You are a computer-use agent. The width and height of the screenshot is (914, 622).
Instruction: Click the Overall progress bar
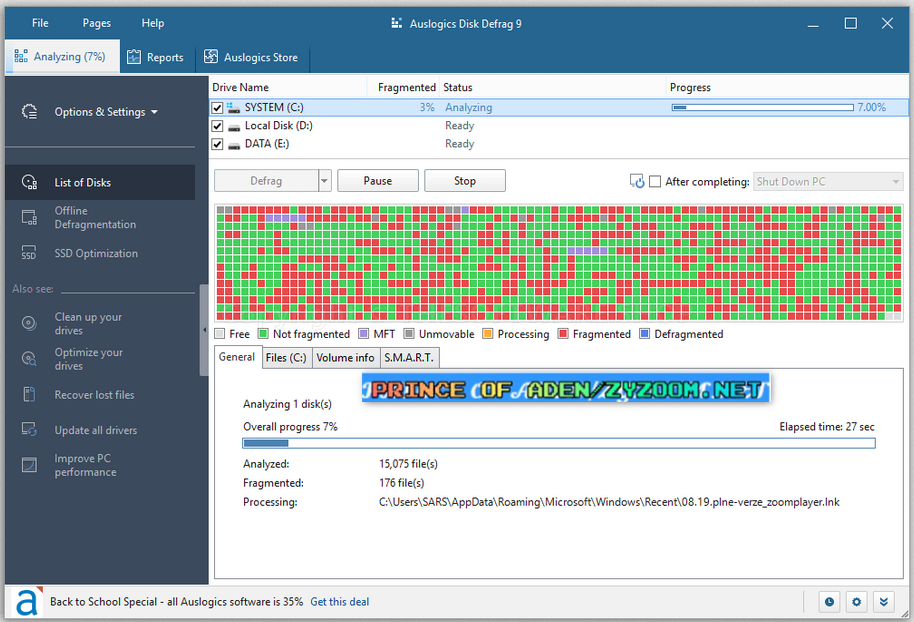pyautogui.click(x=559, y=444)
